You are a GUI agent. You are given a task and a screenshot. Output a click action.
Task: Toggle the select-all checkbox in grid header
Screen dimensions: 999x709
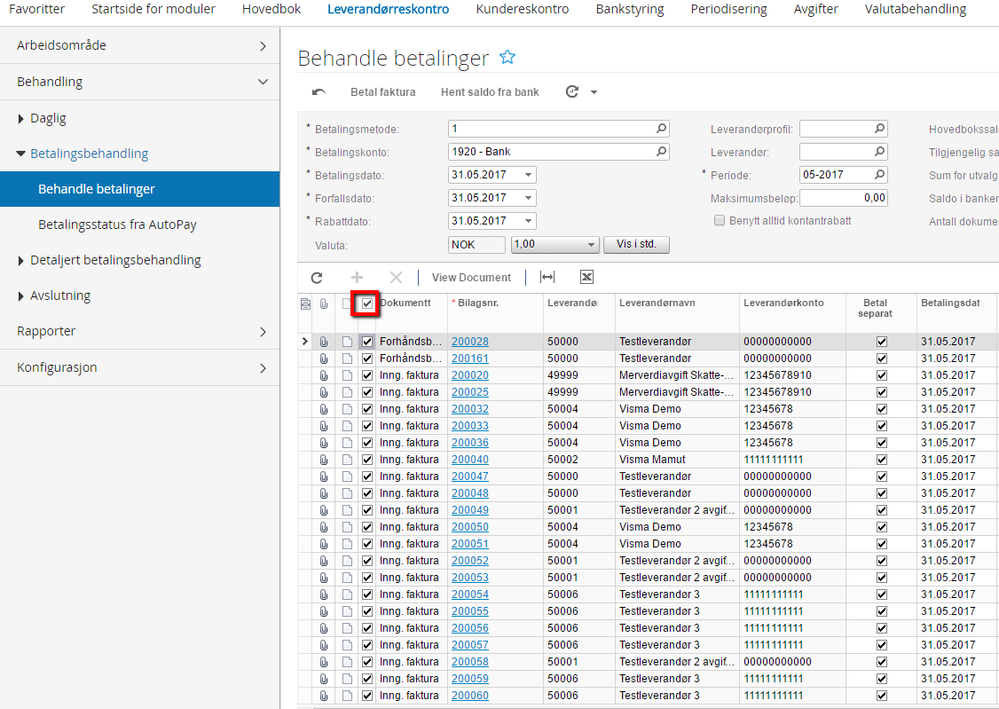pos(367,304)
